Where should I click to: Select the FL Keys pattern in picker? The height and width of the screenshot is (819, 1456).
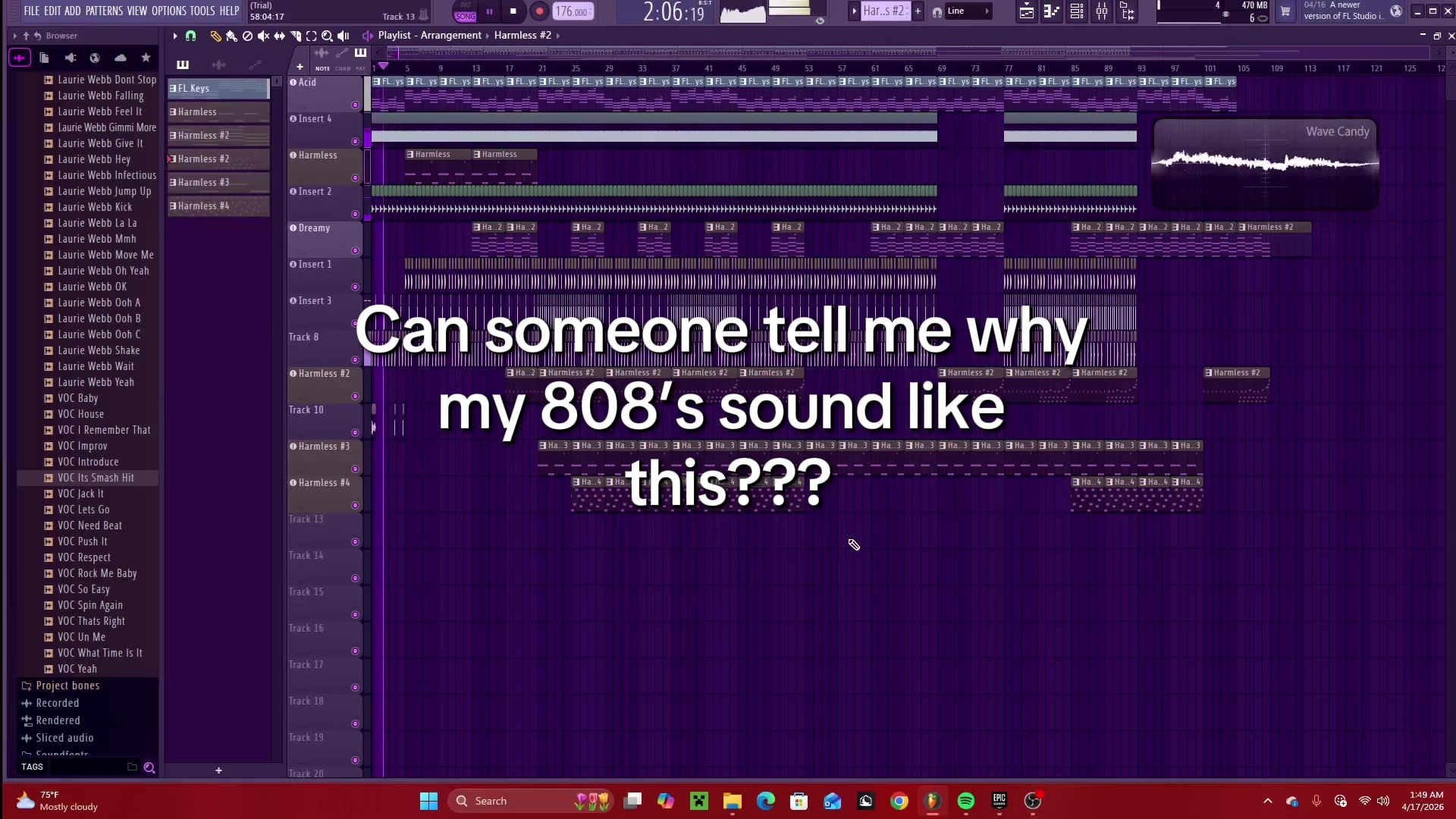click(218, 89)
